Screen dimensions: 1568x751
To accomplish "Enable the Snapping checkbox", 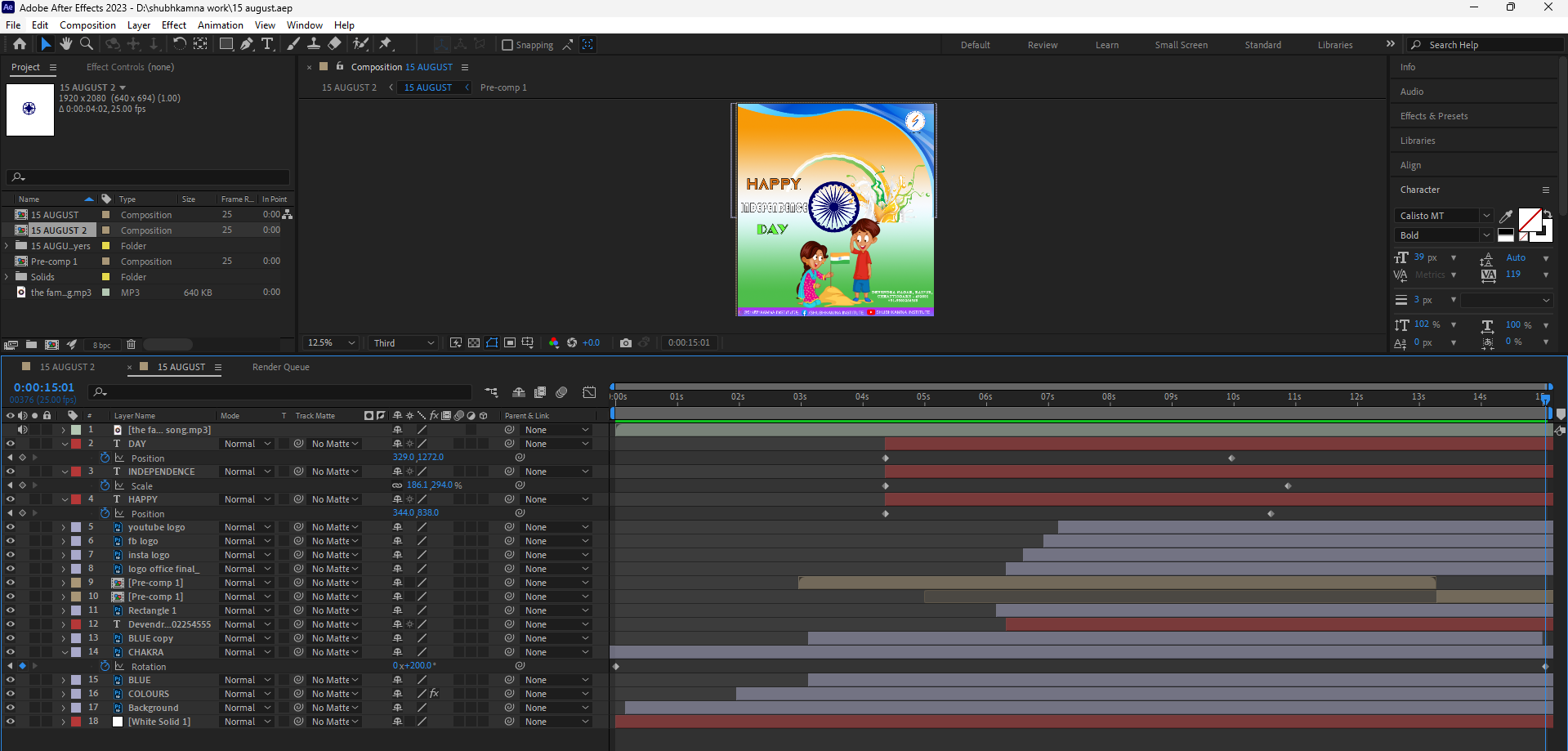I will pyautogui.click(x=507, y=45).
